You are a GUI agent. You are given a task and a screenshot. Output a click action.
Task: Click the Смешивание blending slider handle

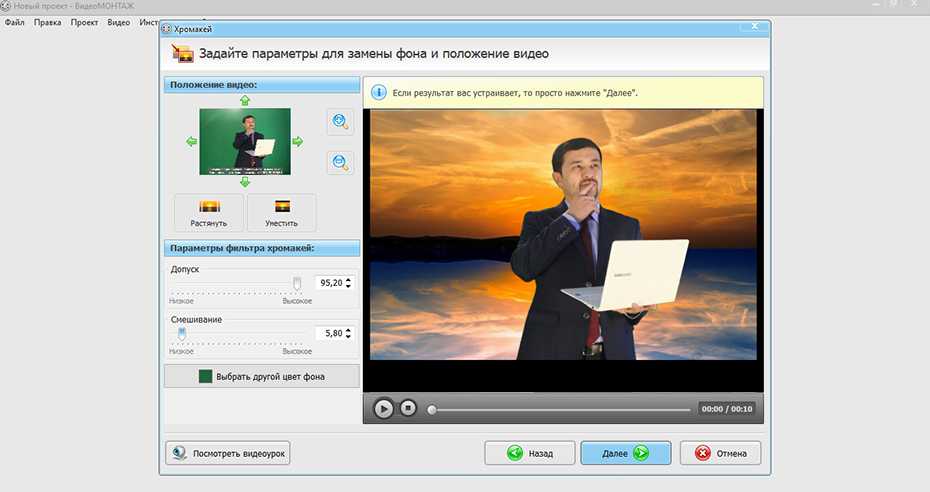(181, 333)
